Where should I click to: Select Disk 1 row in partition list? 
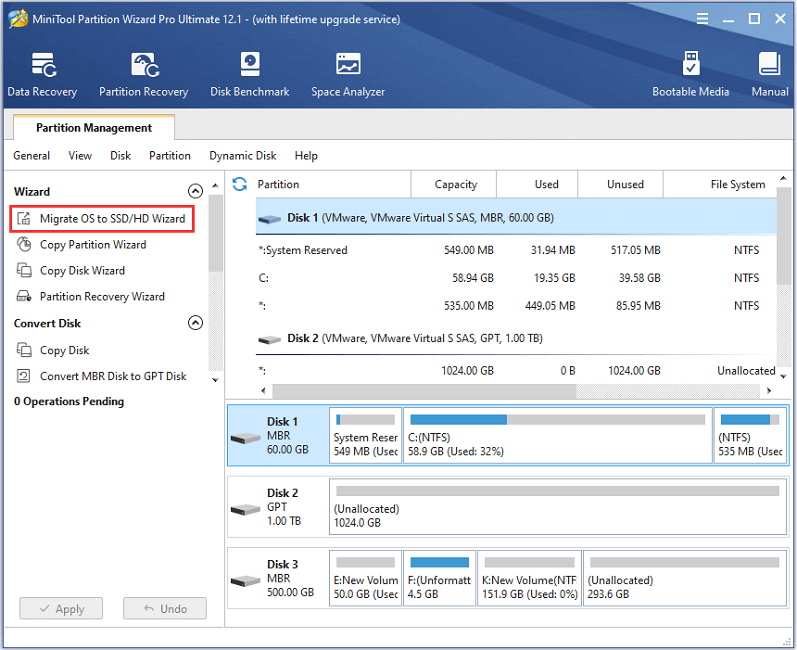(516, 217)
